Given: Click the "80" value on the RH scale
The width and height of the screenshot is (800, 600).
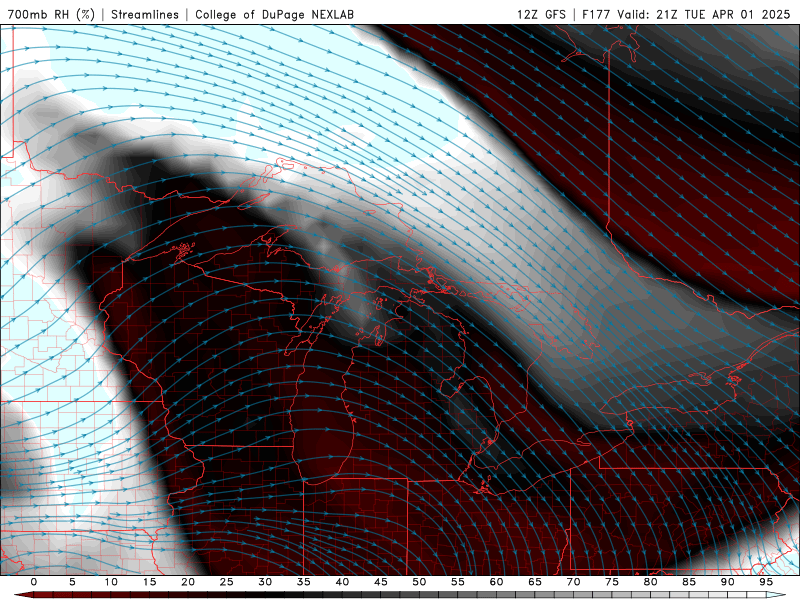Looking at the screenshot, I should coord(650,582).
